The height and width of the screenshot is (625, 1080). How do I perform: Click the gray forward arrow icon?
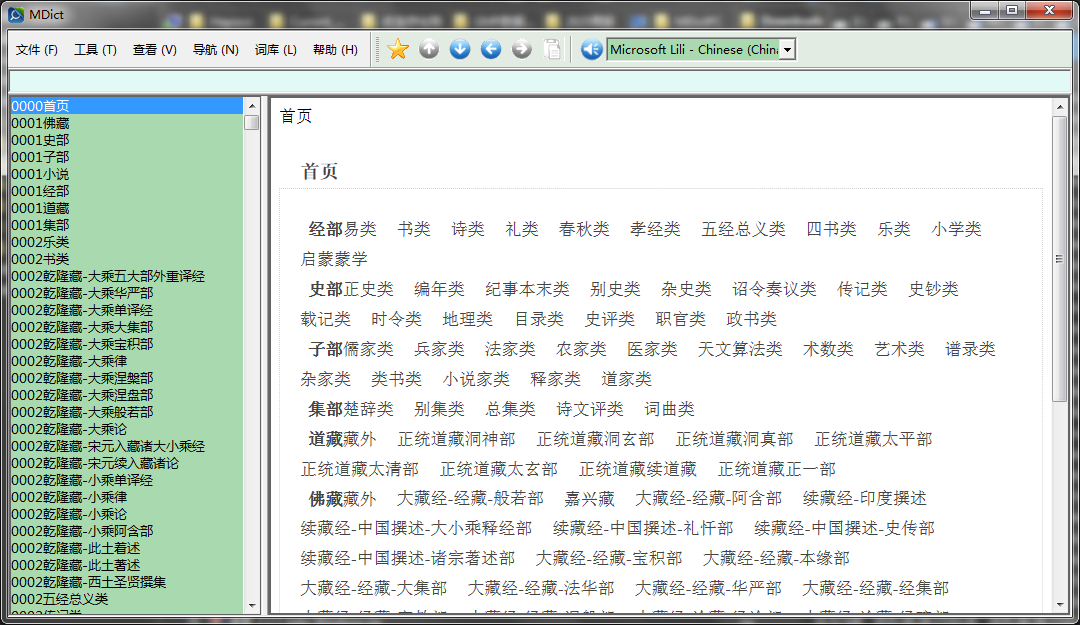[x=522, y=49]
